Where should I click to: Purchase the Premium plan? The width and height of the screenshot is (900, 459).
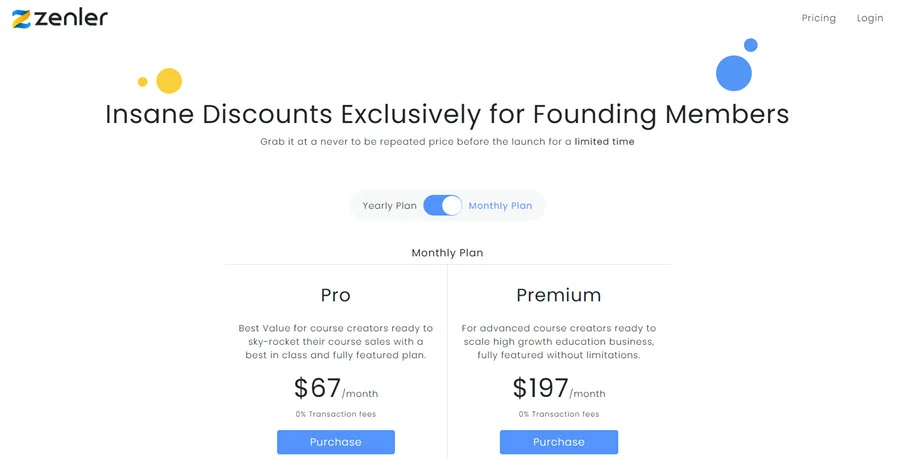click(x=558, y=442)
